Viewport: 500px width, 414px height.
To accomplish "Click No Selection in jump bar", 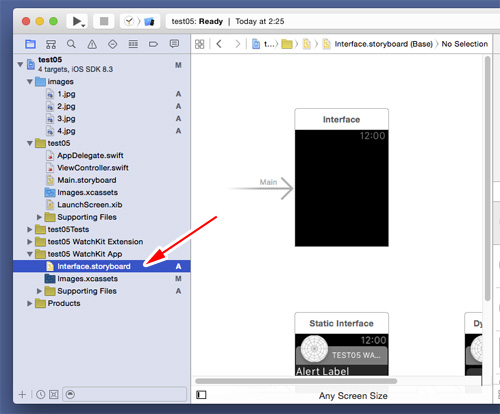I will tap(464, 44).
